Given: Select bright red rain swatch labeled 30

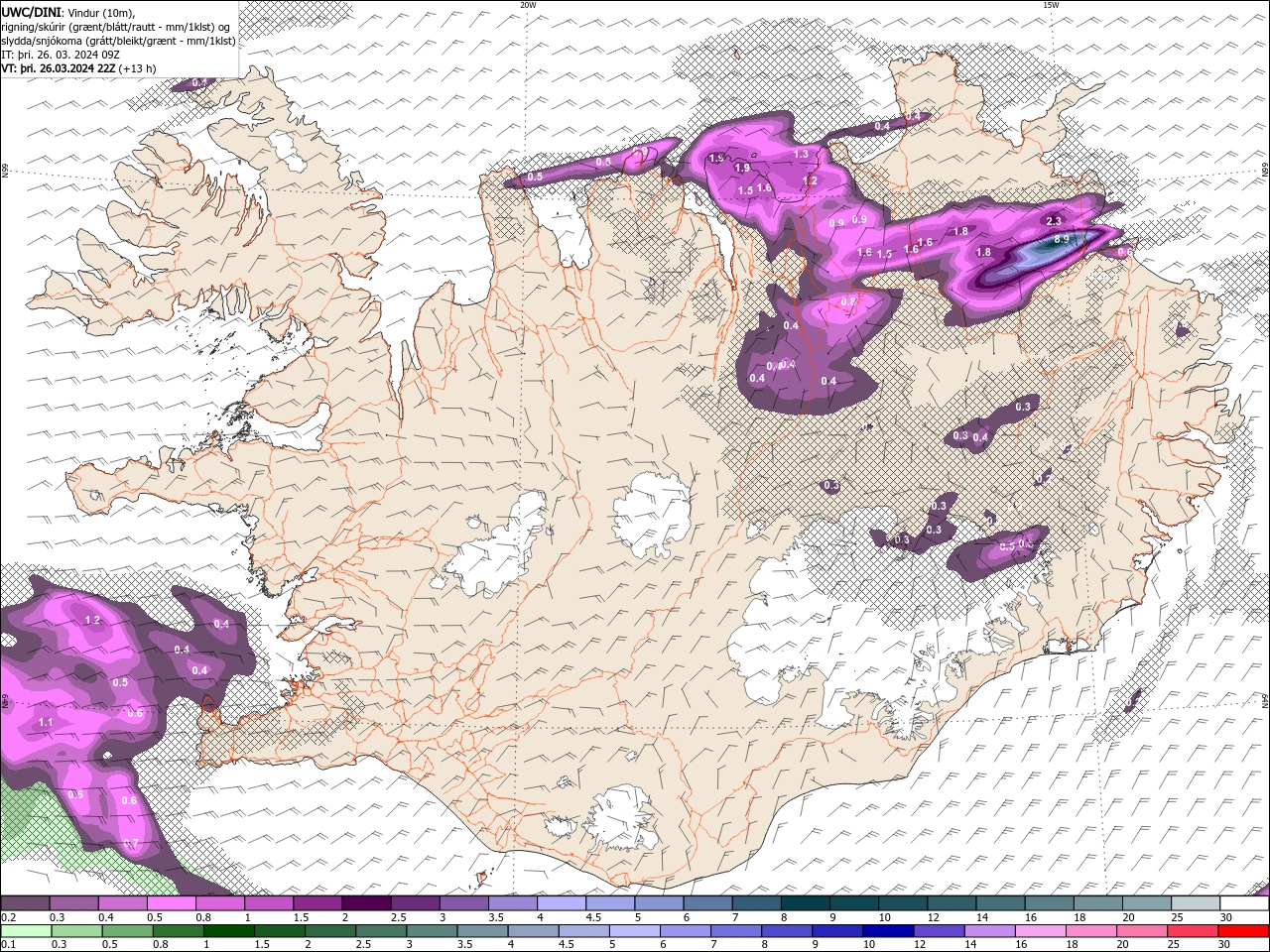Looking at the screenshot, I should pyautogui.click(x=1244, y=931).
